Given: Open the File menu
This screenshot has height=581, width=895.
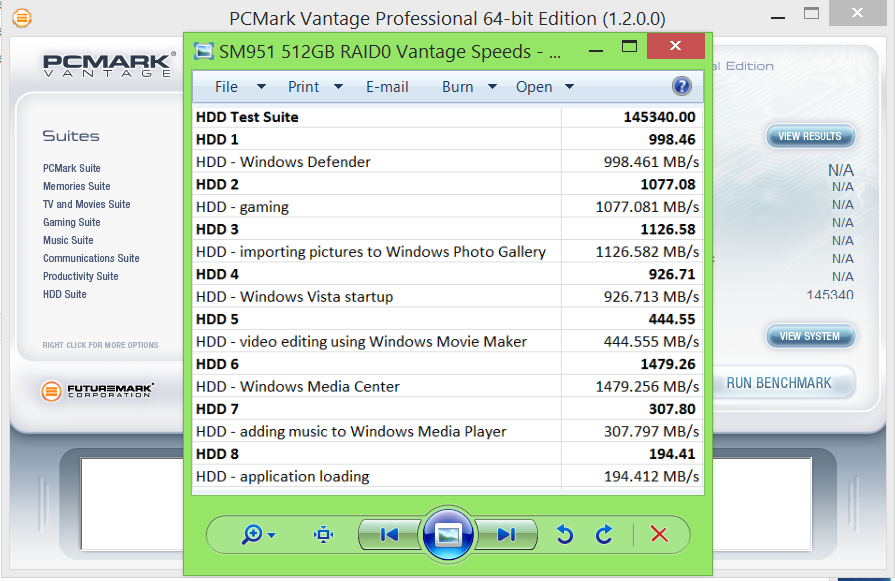Looking at the screenshot, I should [x=226, y=87].
